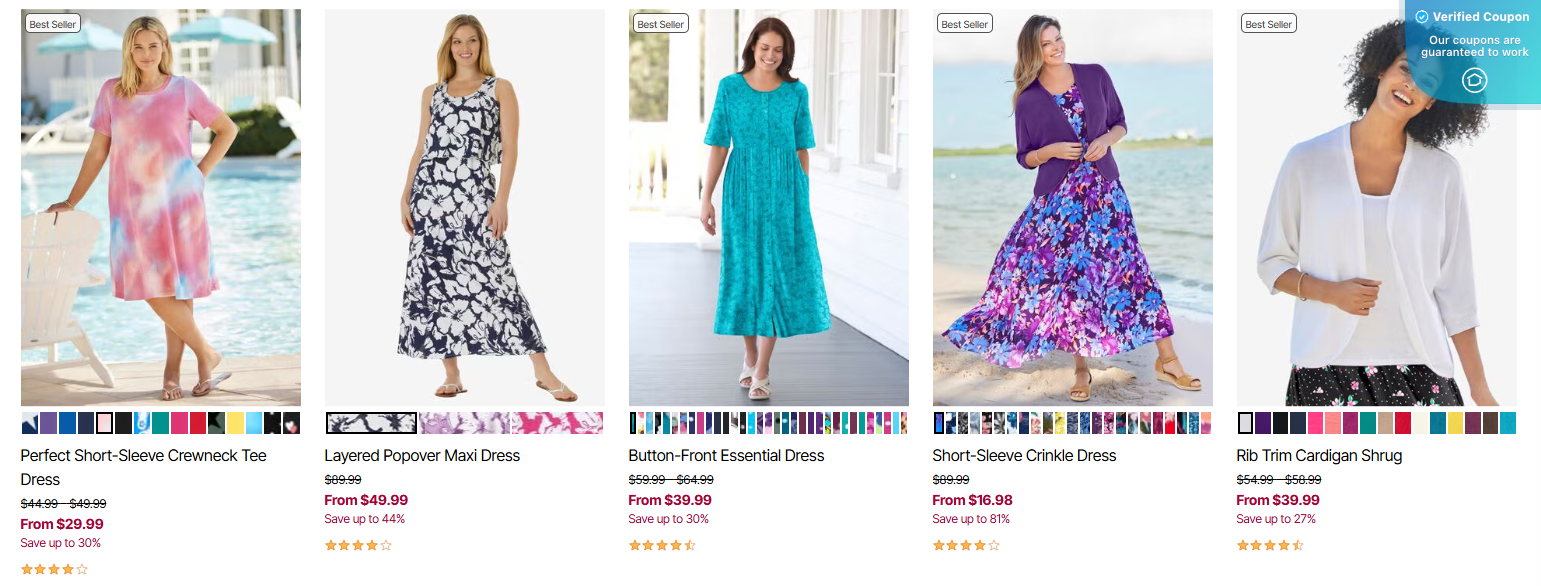The width and height of the screenshot is (1541, 586).
Task: Click Best Seller badge on the white cardigan shrug
Action: point(1269,24)
